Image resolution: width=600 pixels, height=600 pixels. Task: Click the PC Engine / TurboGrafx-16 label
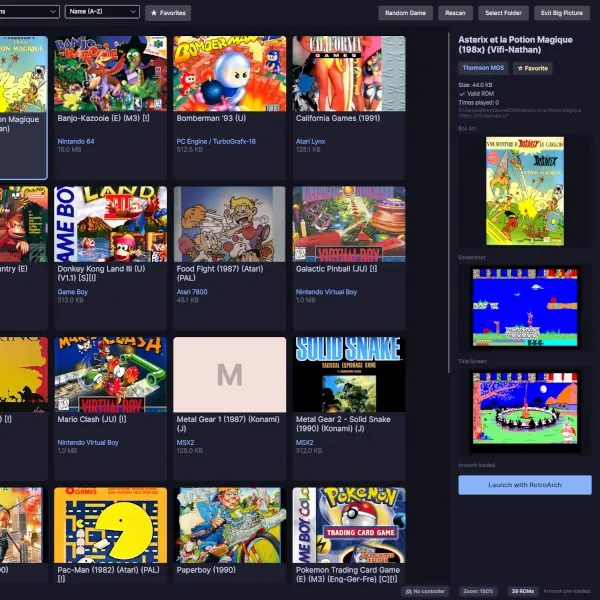click(x=216, y=141)
